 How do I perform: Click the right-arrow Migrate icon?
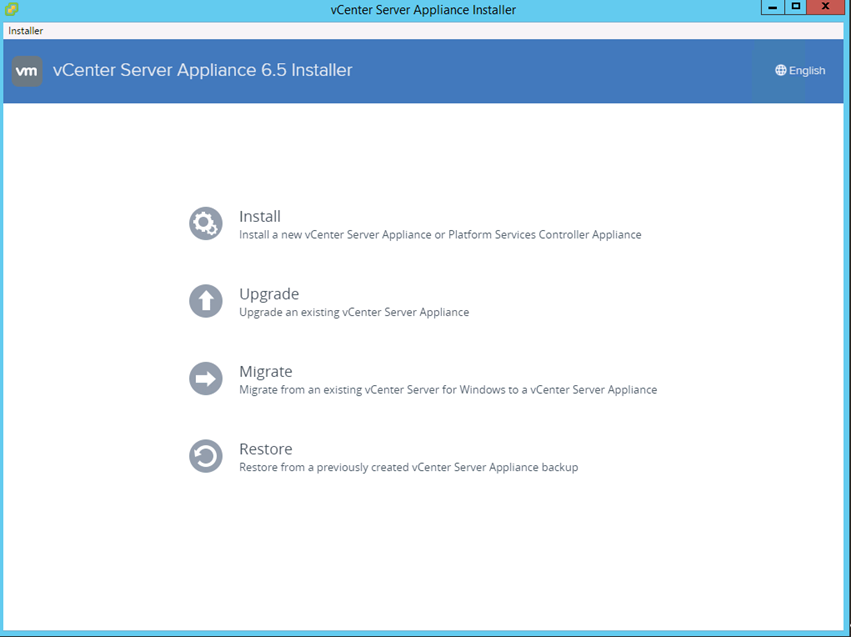(206, 379)
